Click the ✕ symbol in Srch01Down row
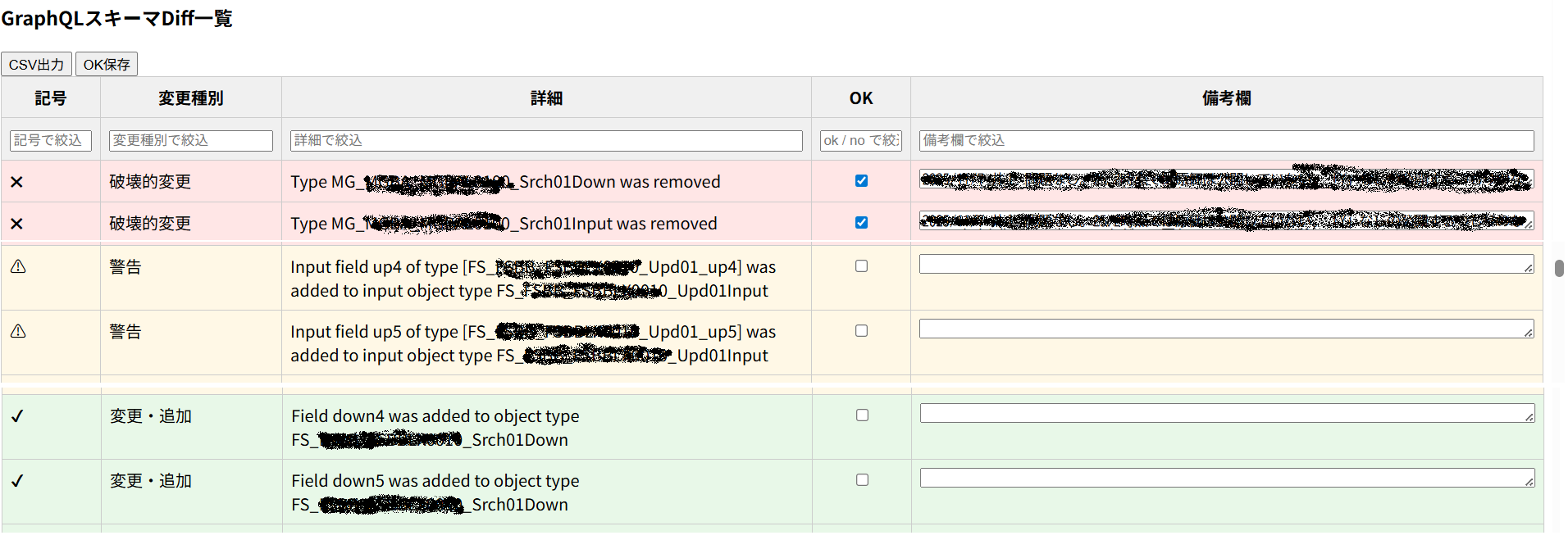Viewport: 1568px width, 549px height. 16,182
